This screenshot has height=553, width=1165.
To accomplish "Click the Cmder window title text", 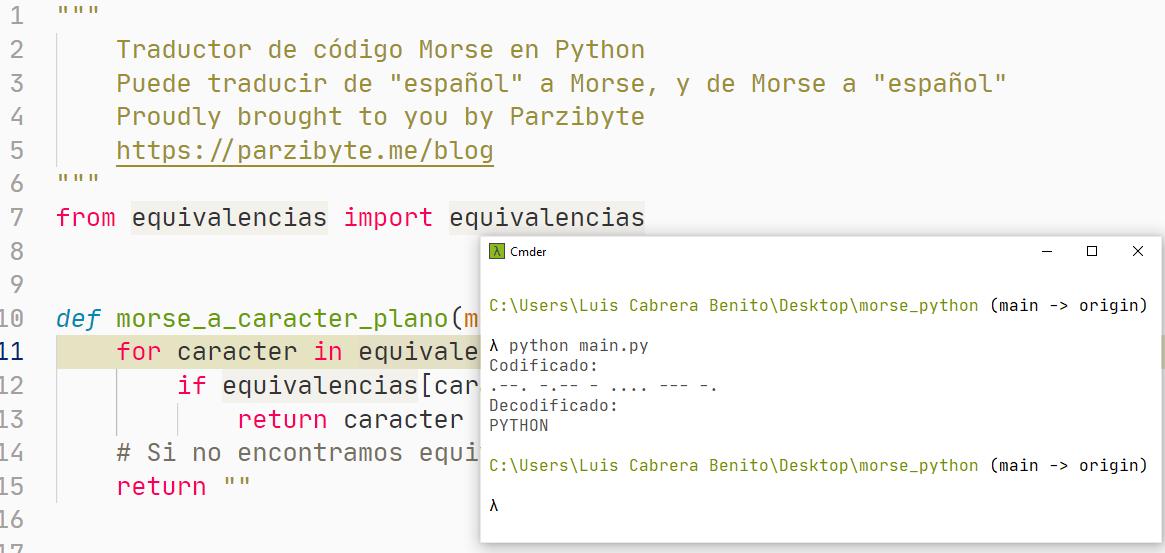I will point(528,252).
